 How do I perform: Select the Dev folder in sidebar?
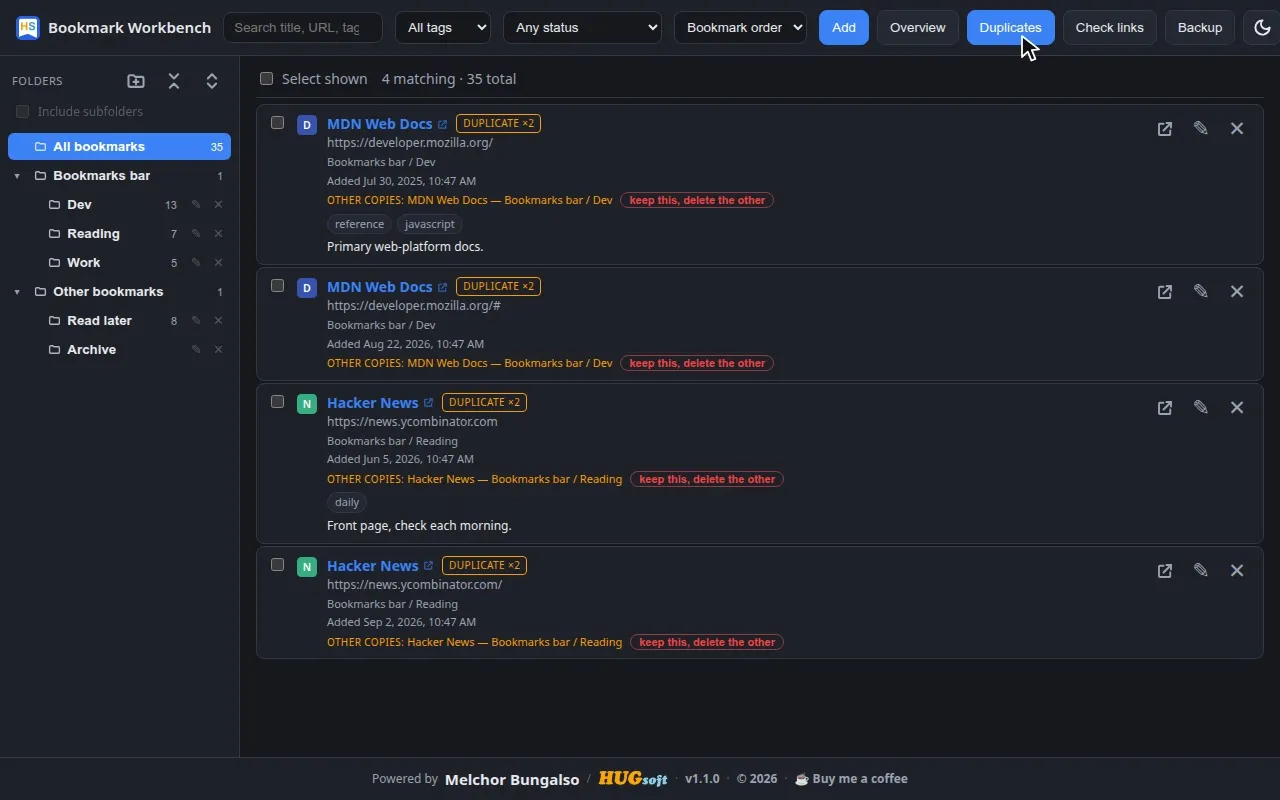119,205
